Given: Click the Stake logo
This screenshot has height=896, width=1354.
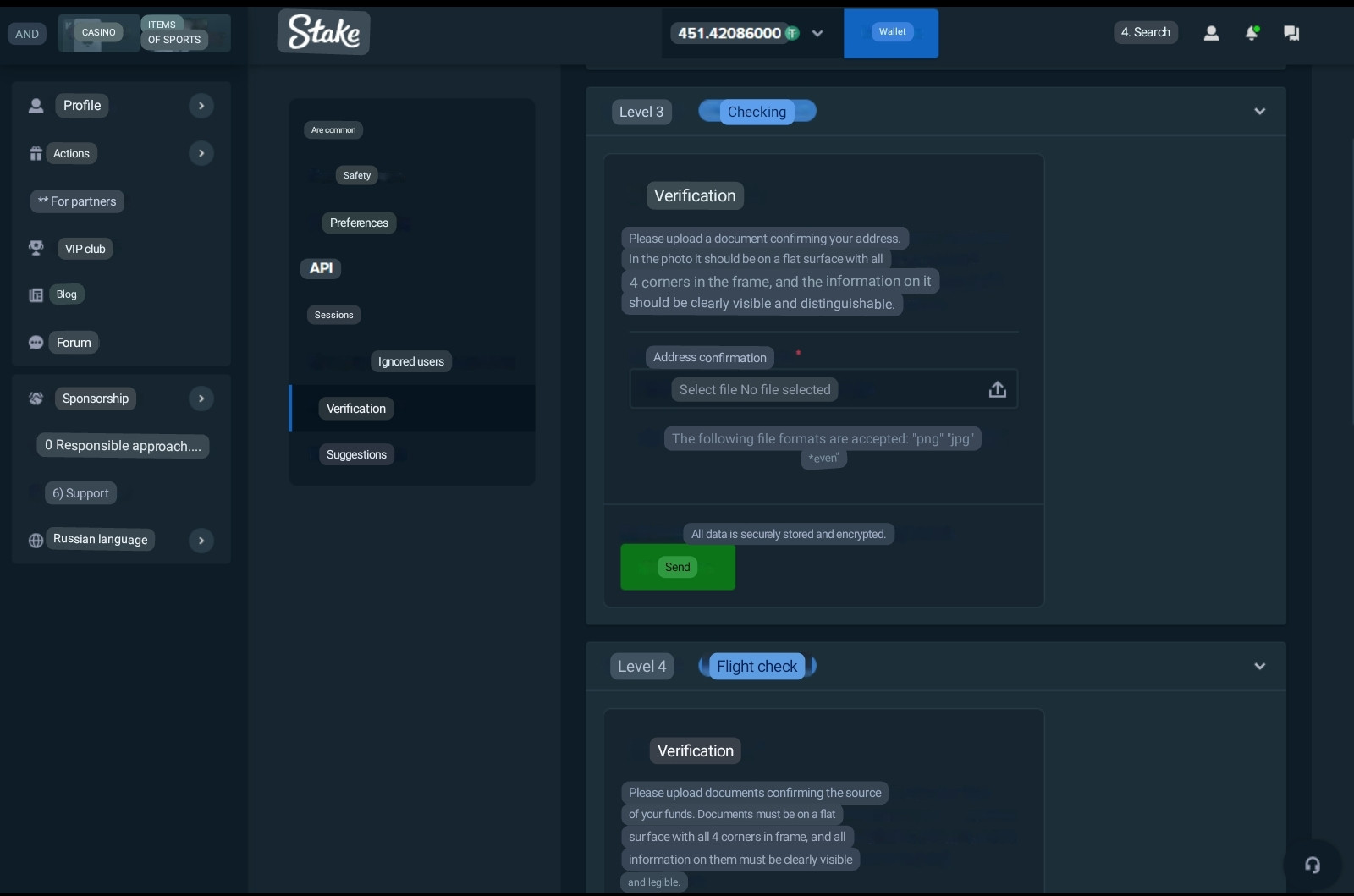Looking at the screenshot, I should pyautogui.click(x=323, y=32).
